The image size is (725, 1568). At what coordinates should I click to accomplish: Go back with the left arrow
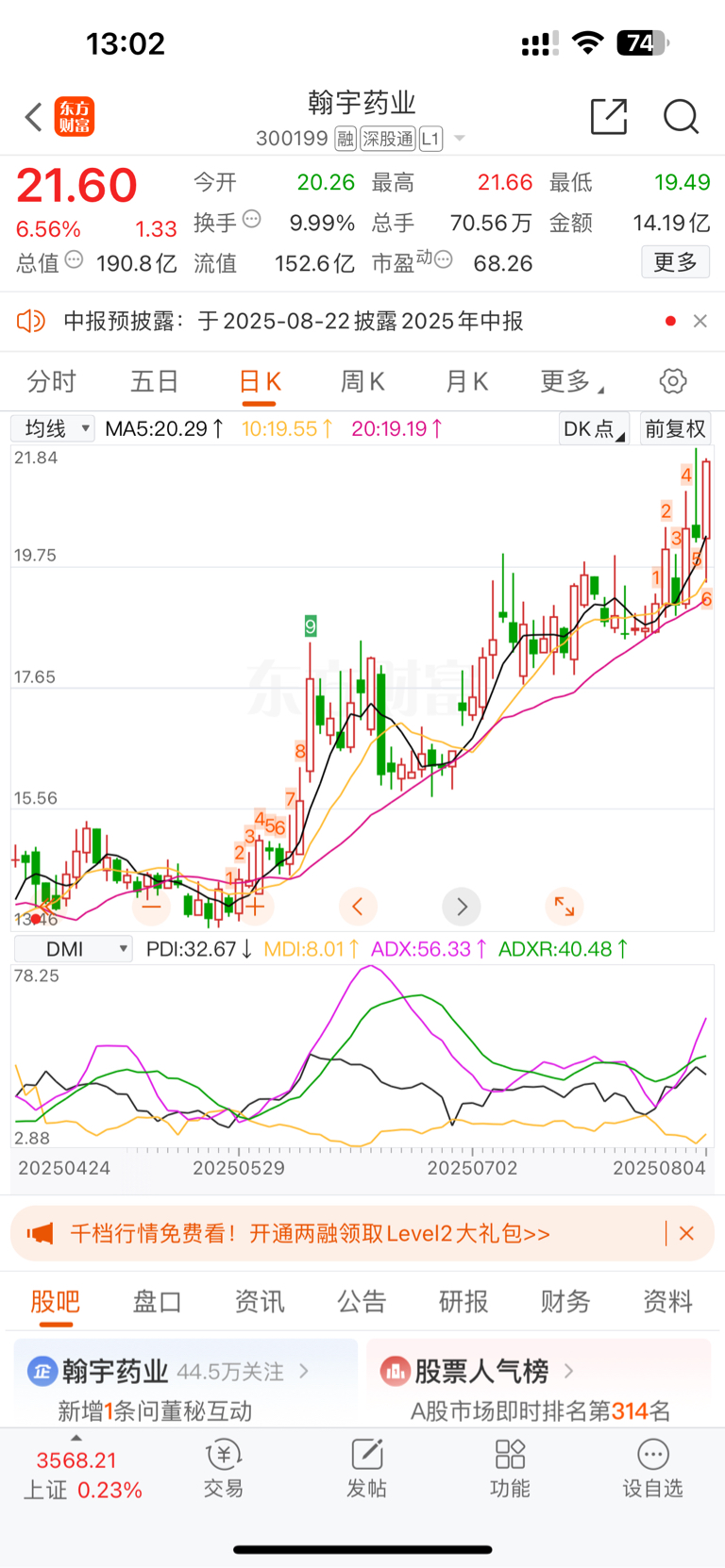point(34,117)
